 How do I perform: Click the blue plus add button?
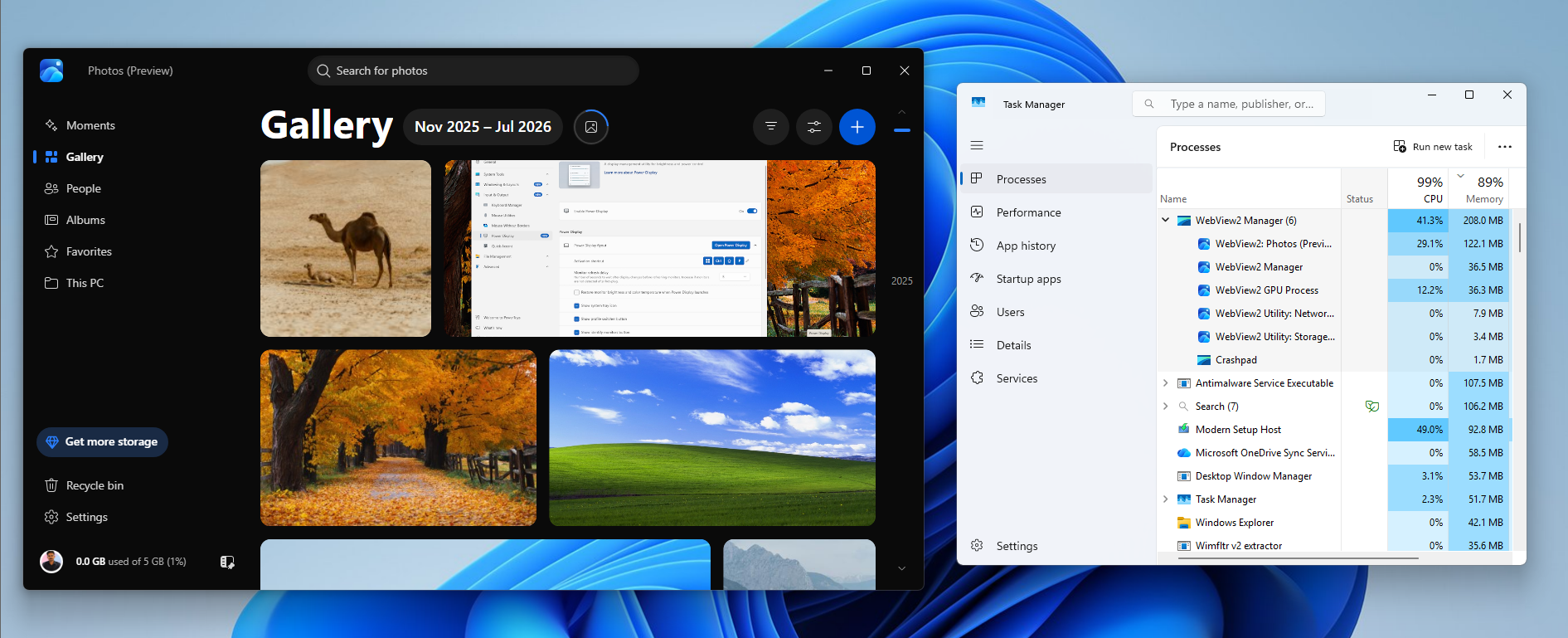[x=857, y=127]
